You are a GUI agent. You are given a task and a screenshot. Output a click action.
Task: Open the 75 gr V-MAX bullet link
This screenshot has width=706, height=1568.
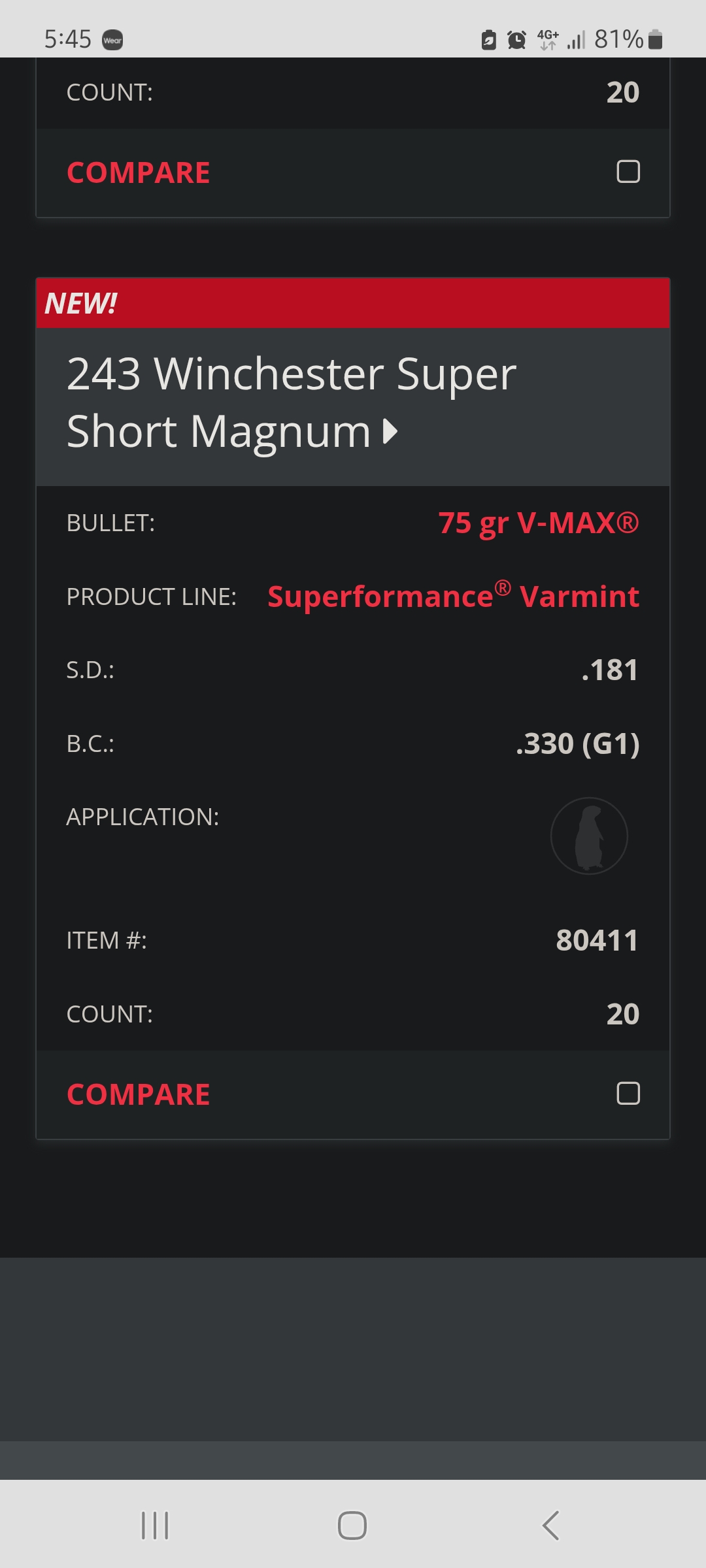(539, 523)
